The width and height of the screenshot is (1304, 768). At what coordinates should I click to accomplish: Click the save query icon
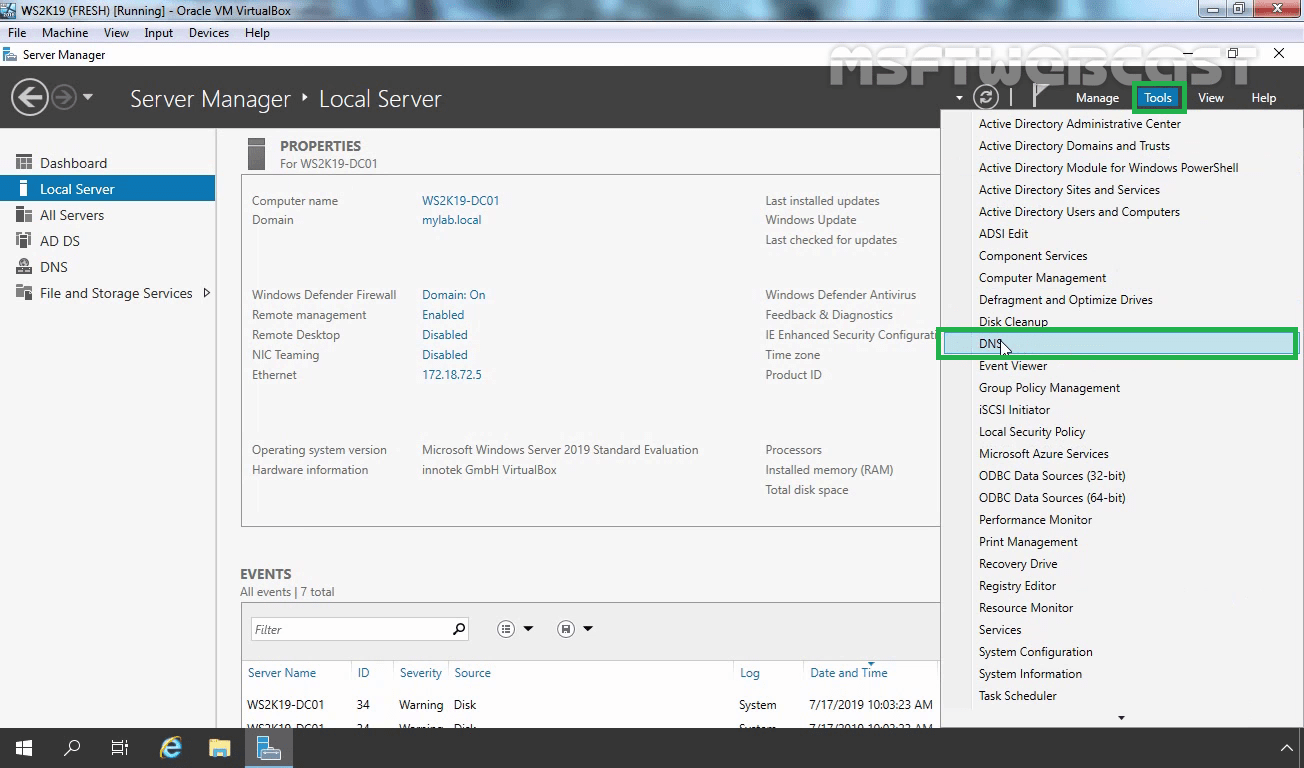coord(566,629)
